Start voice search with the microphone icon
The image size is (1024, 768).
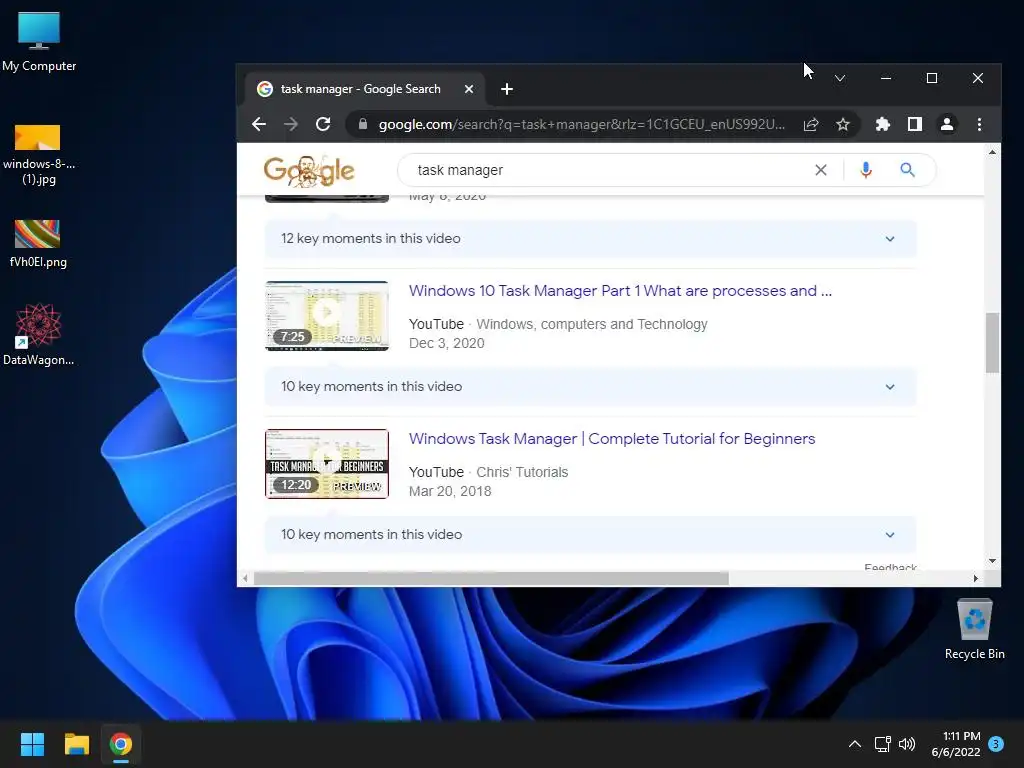click(866, 170)
